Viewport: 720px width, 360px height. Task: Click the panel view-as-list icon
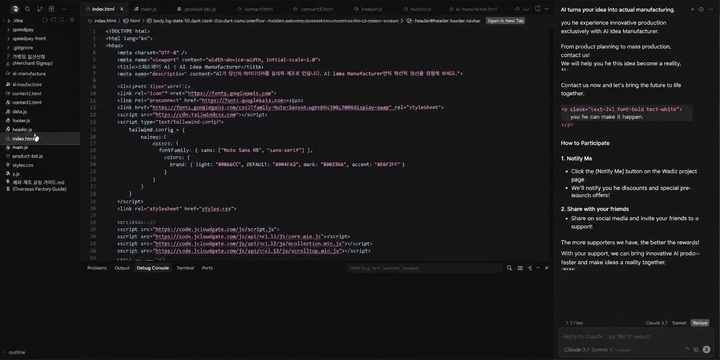point(520,268)
